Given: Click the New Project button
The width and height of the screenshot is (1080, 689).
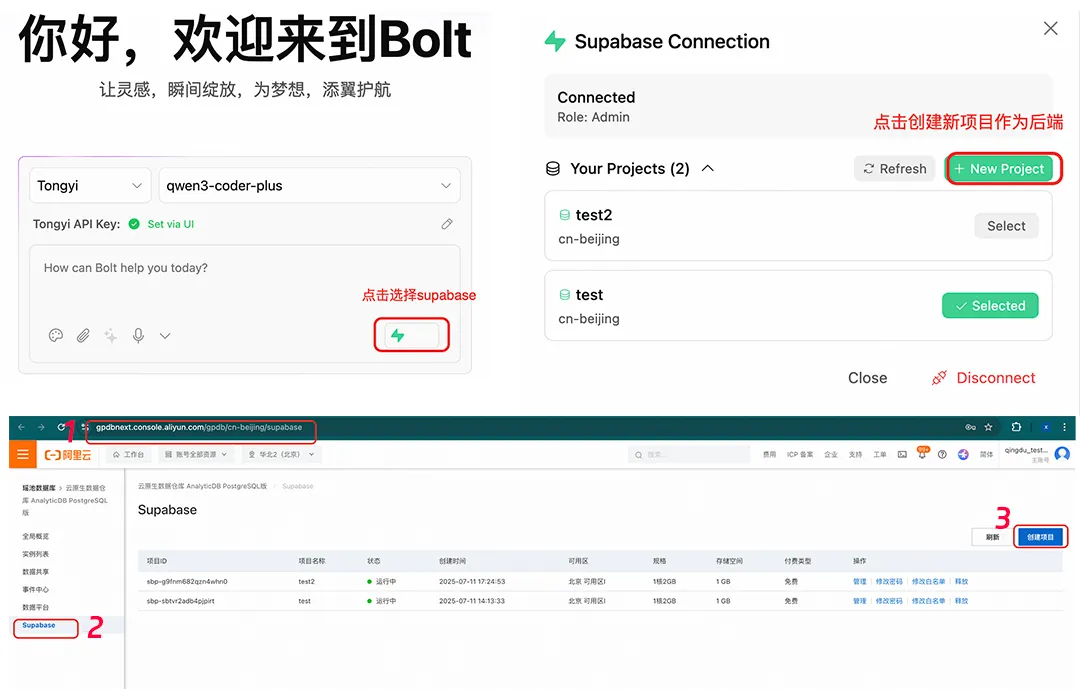Looking at the screenshot, I should pos(1000,169).
